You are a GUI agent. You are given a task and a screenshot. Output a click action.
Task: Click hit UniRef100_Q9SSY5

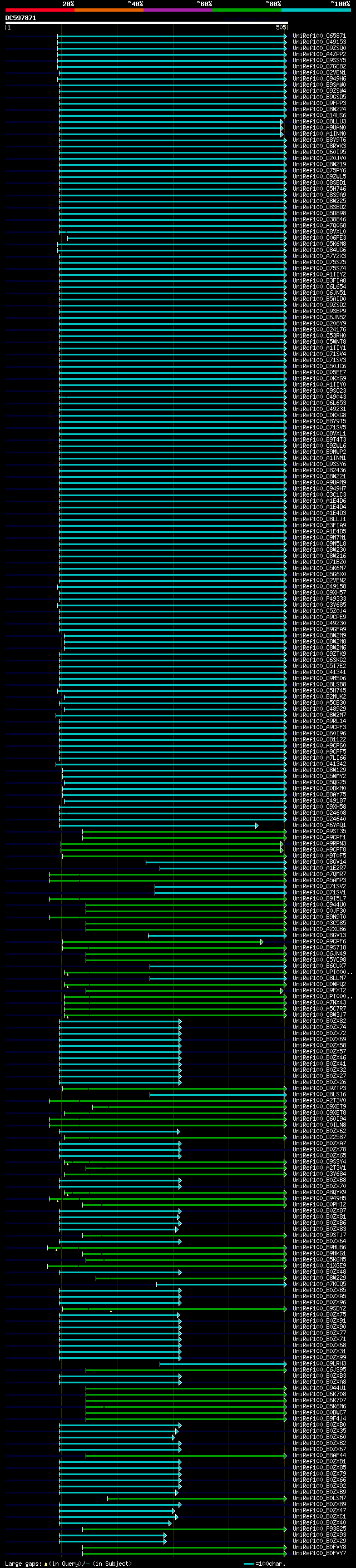coord(319,60)
